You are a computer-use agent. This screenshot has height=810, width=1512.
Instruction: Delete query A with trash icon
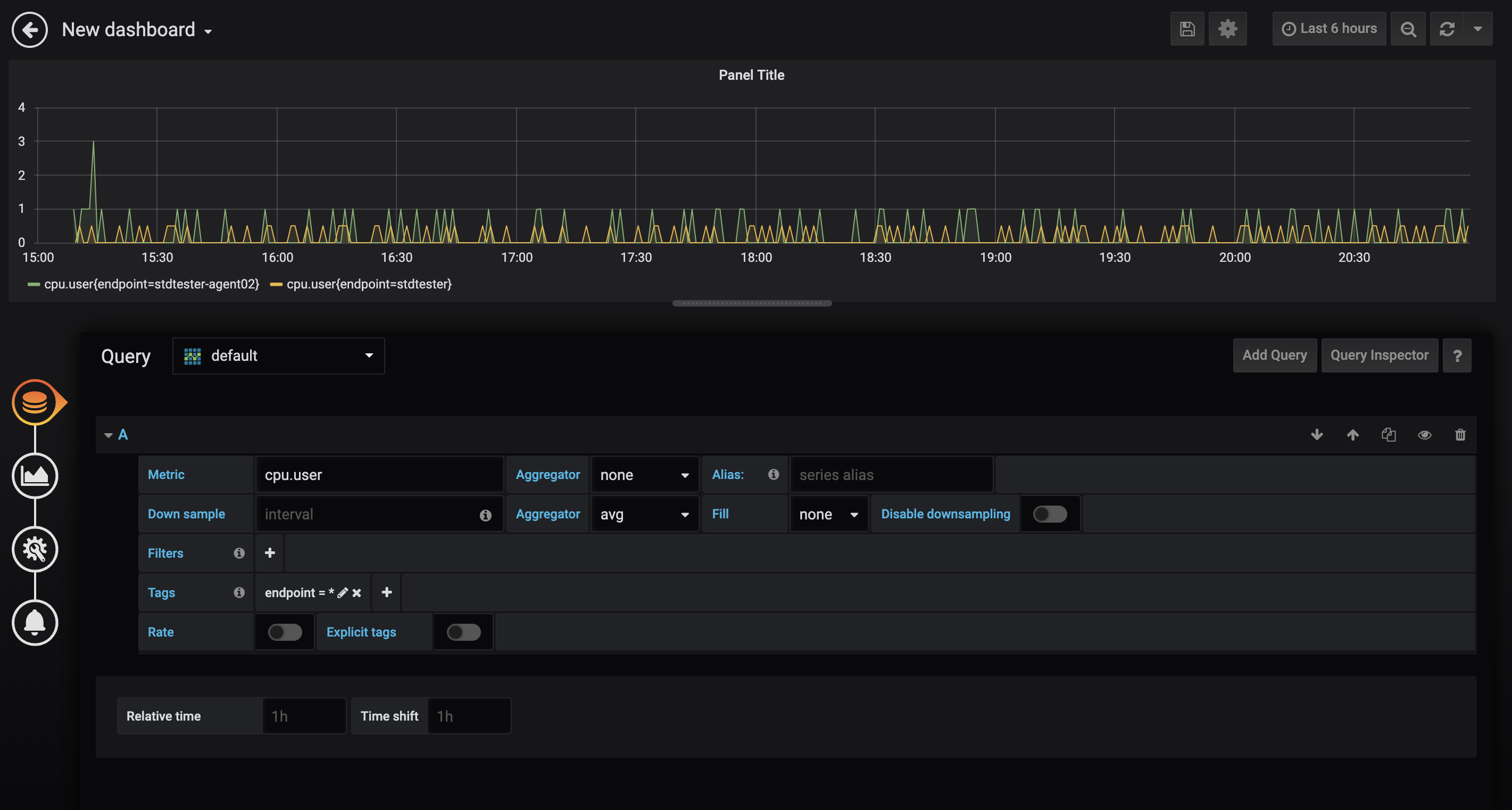[x=1460, y=435]
